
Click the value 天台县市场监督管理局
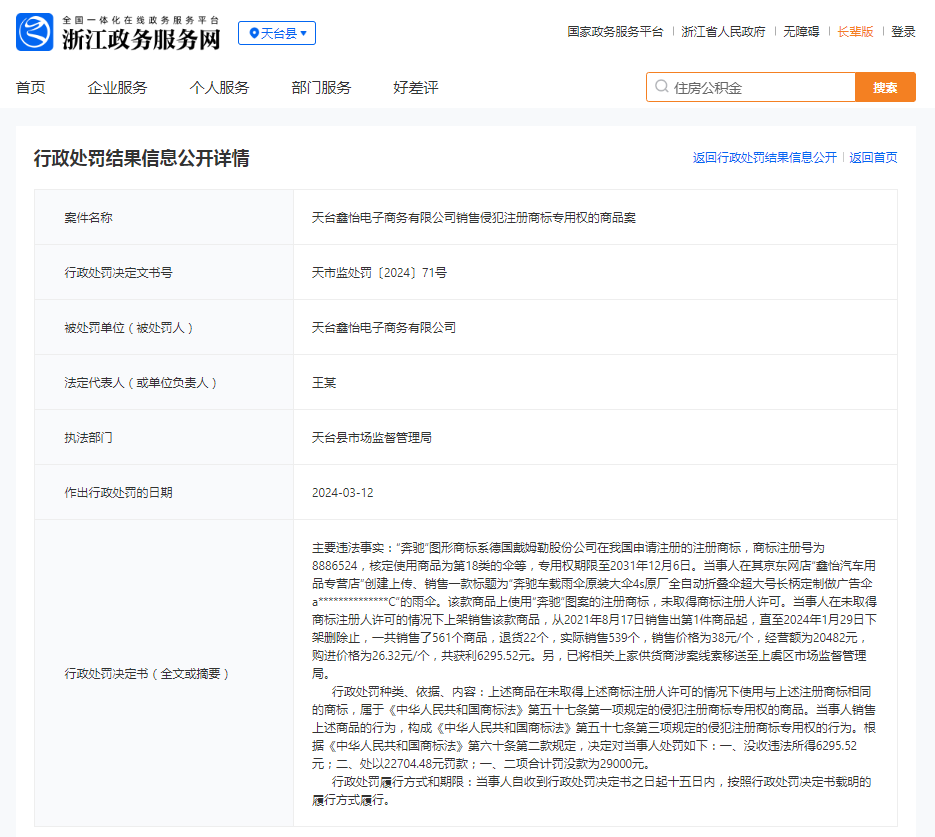pos(371,438)
